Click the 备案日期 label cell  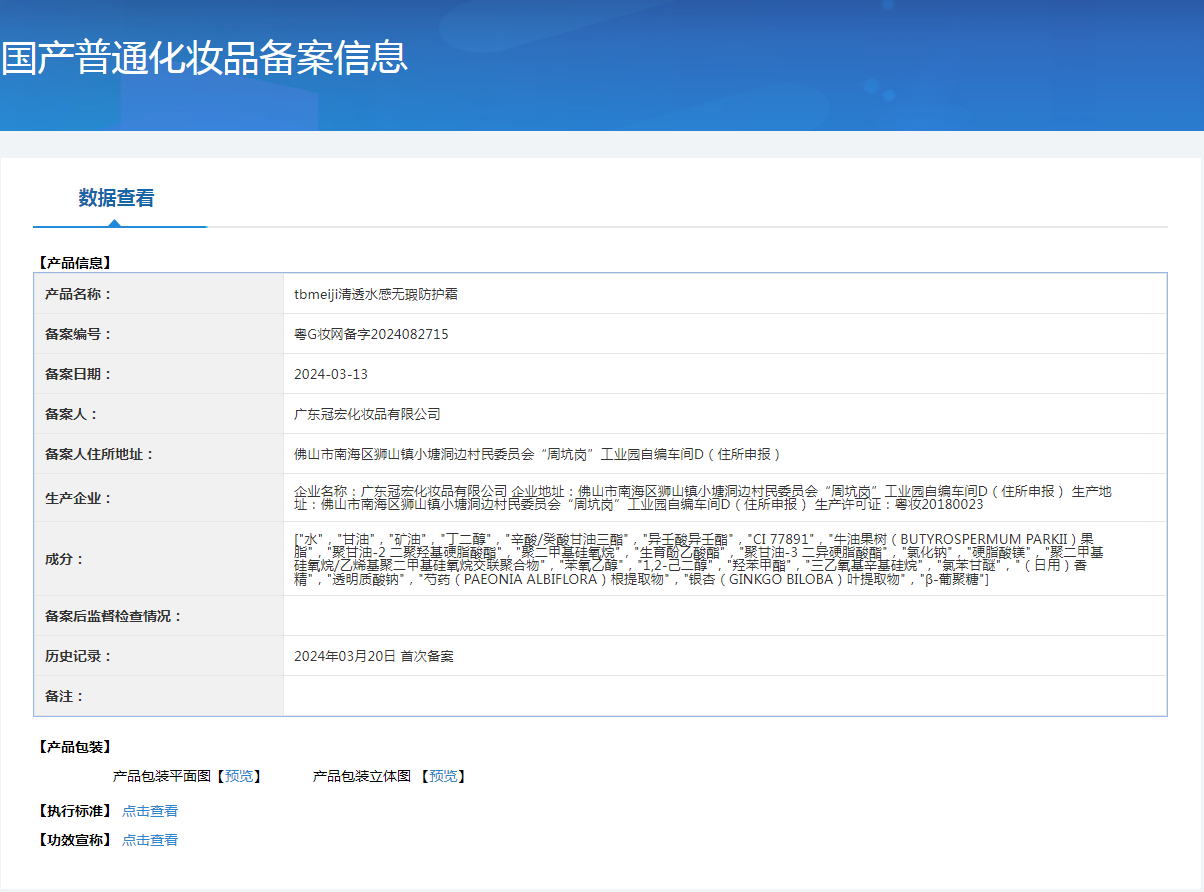[159, 374]
